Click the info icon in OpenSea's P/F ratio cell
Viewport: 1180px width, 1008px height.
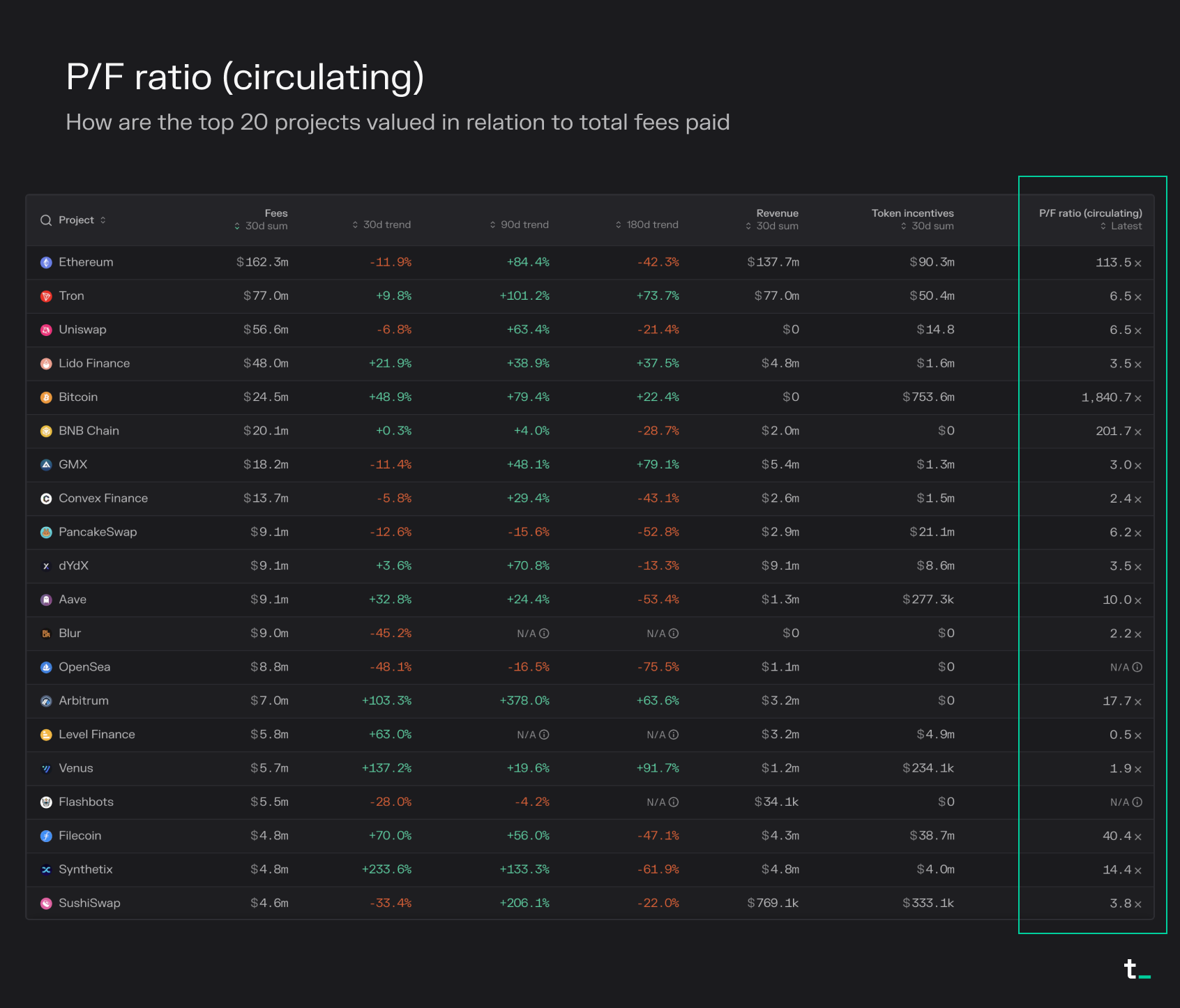click(x=1137, y=667)
